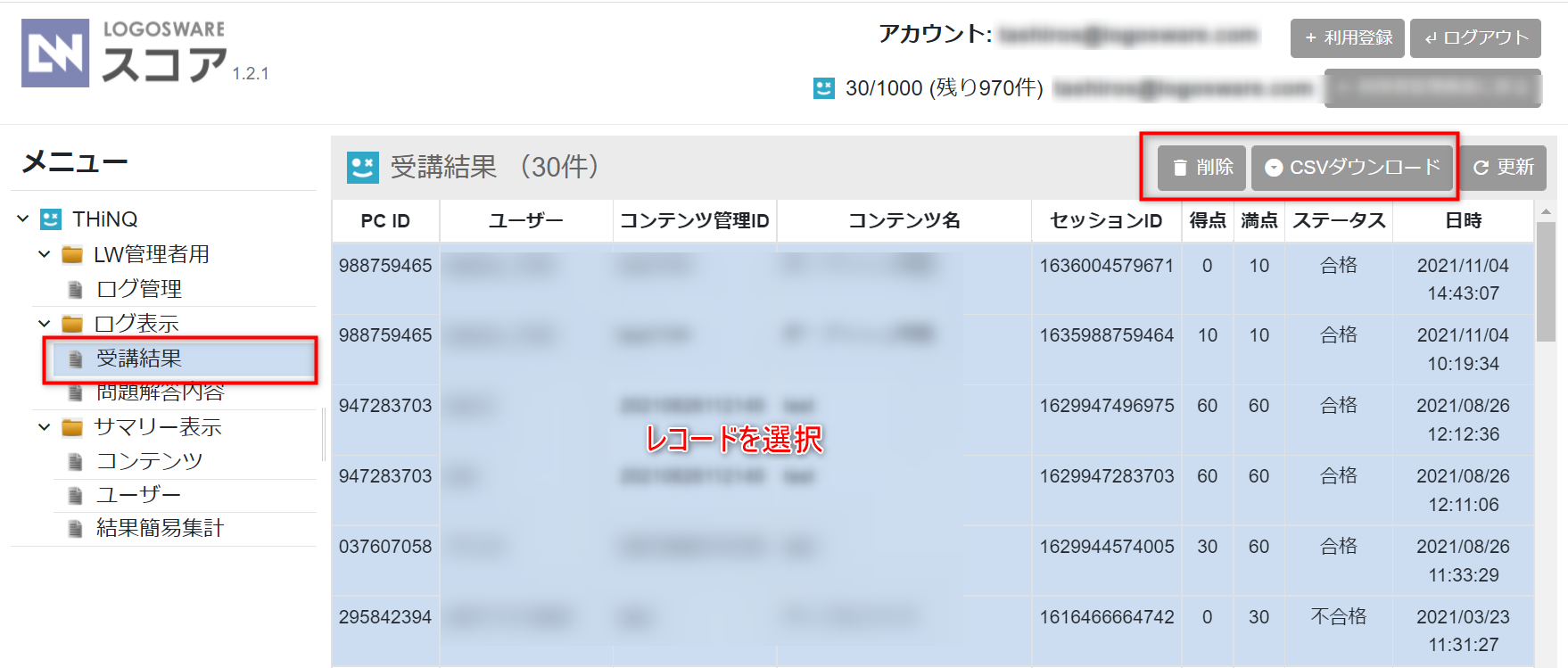
Task: Sort by ユーザー column header
Action: click(526, 221)
